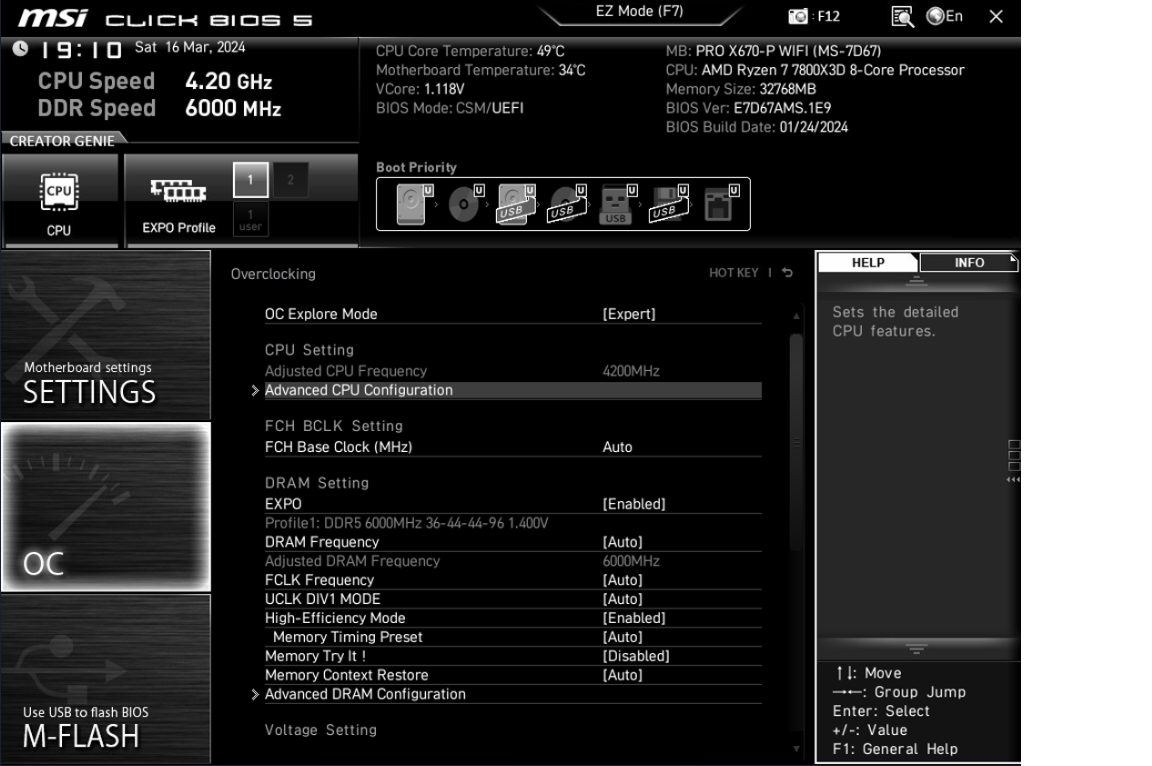1152x766 pixels.
Task: Switch to the INFO tab
Action: (968, 262)
